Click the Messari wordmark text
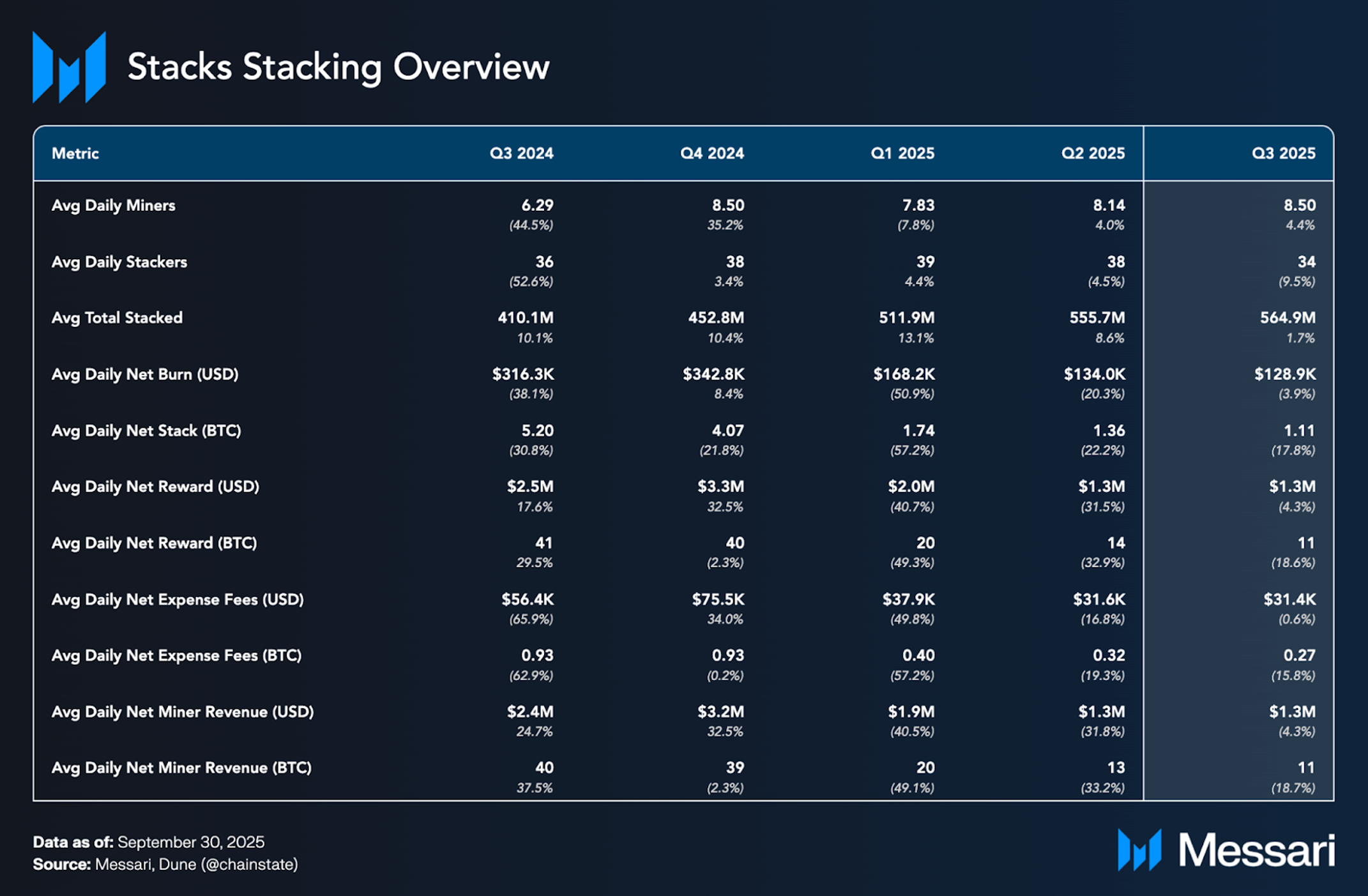The image size is (1368, 896). (1256, 851)
